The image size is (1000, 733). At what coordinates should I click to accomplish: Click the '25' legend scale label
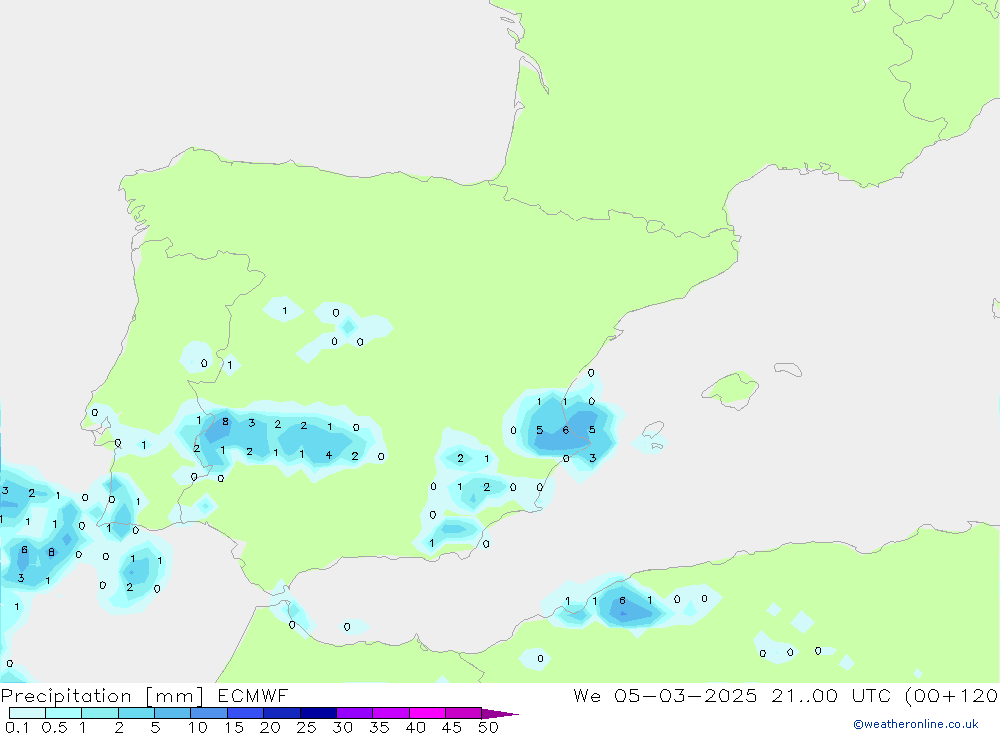[306, 727]
